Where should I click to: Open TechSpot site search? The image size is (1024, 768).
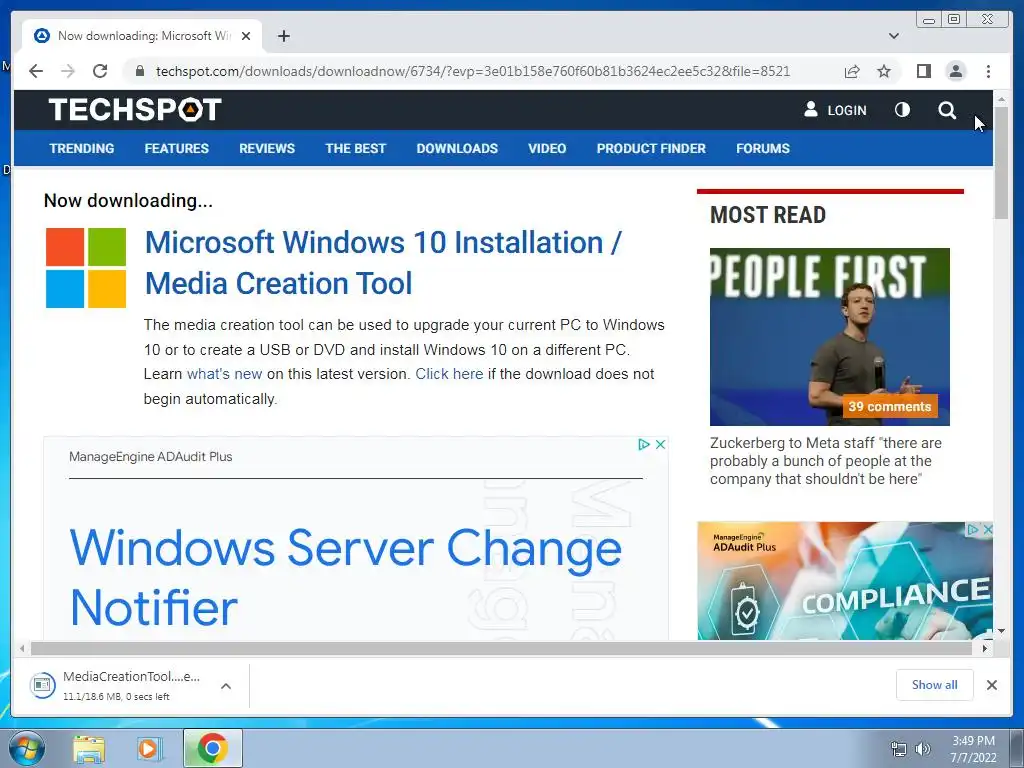947,110
